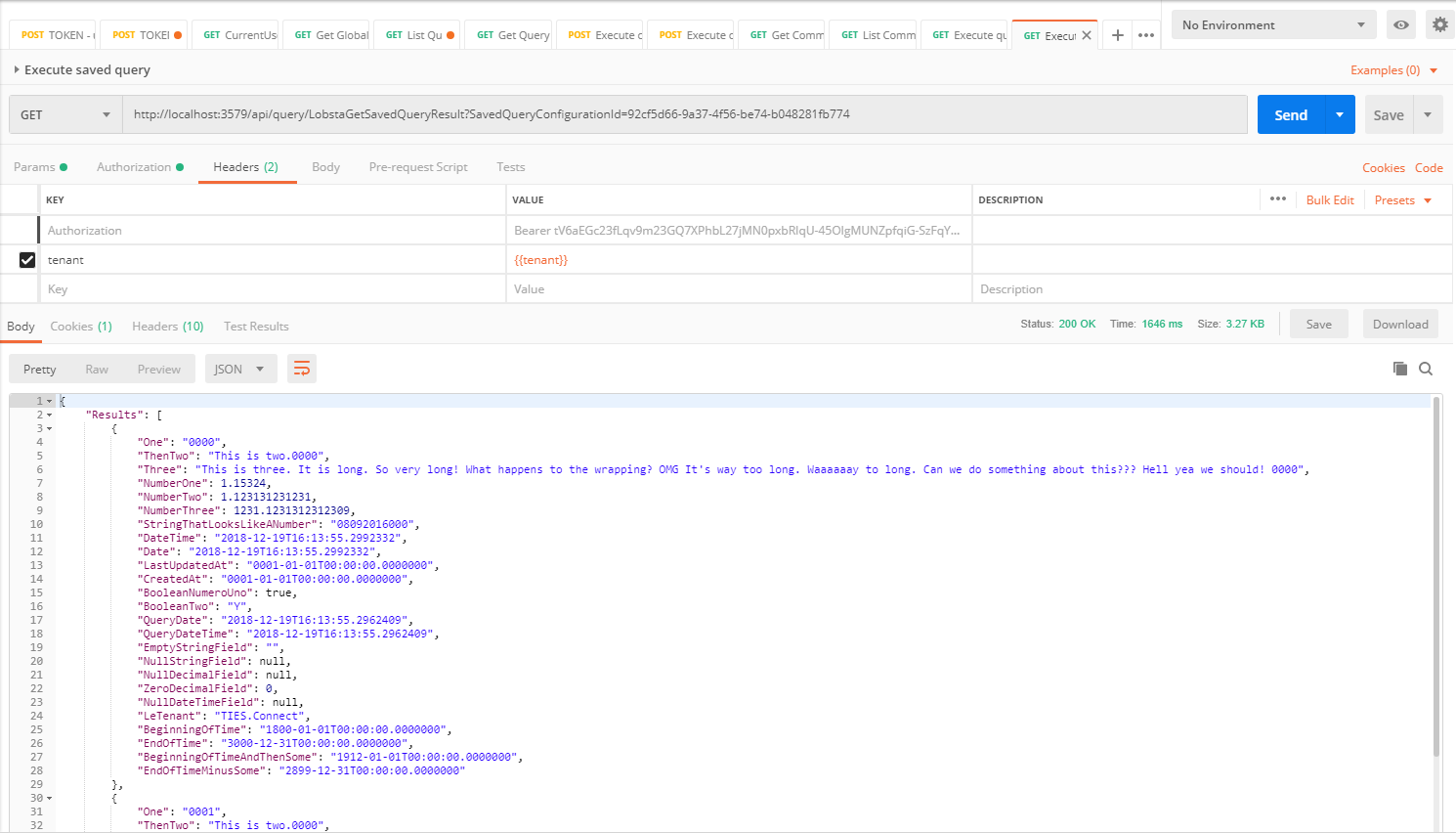Viewport: 1456px width, 833px height.
Task: Click the Bulk Edit link
Action: 1329,199
